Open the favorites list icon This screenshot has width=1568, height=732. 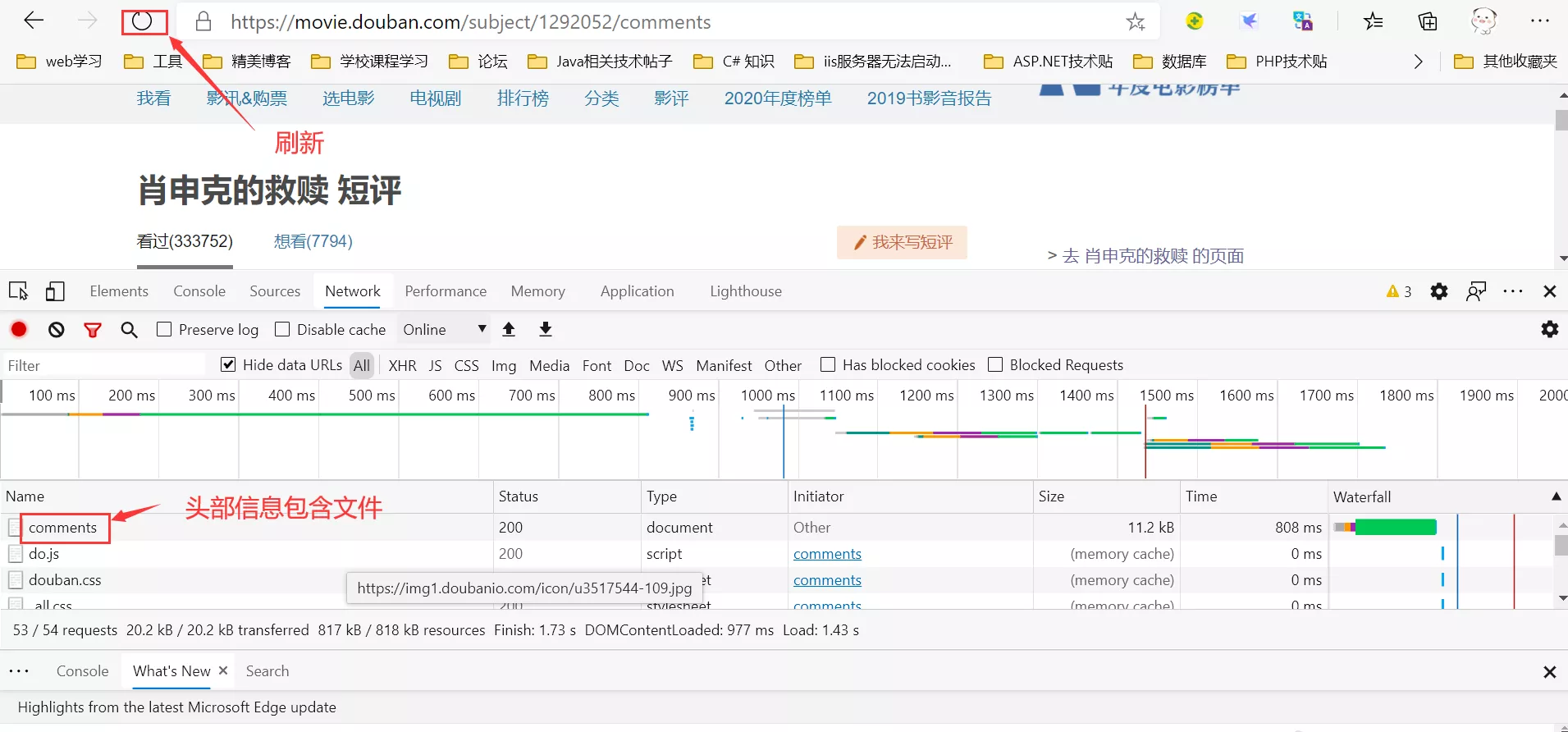[1374, 21]
